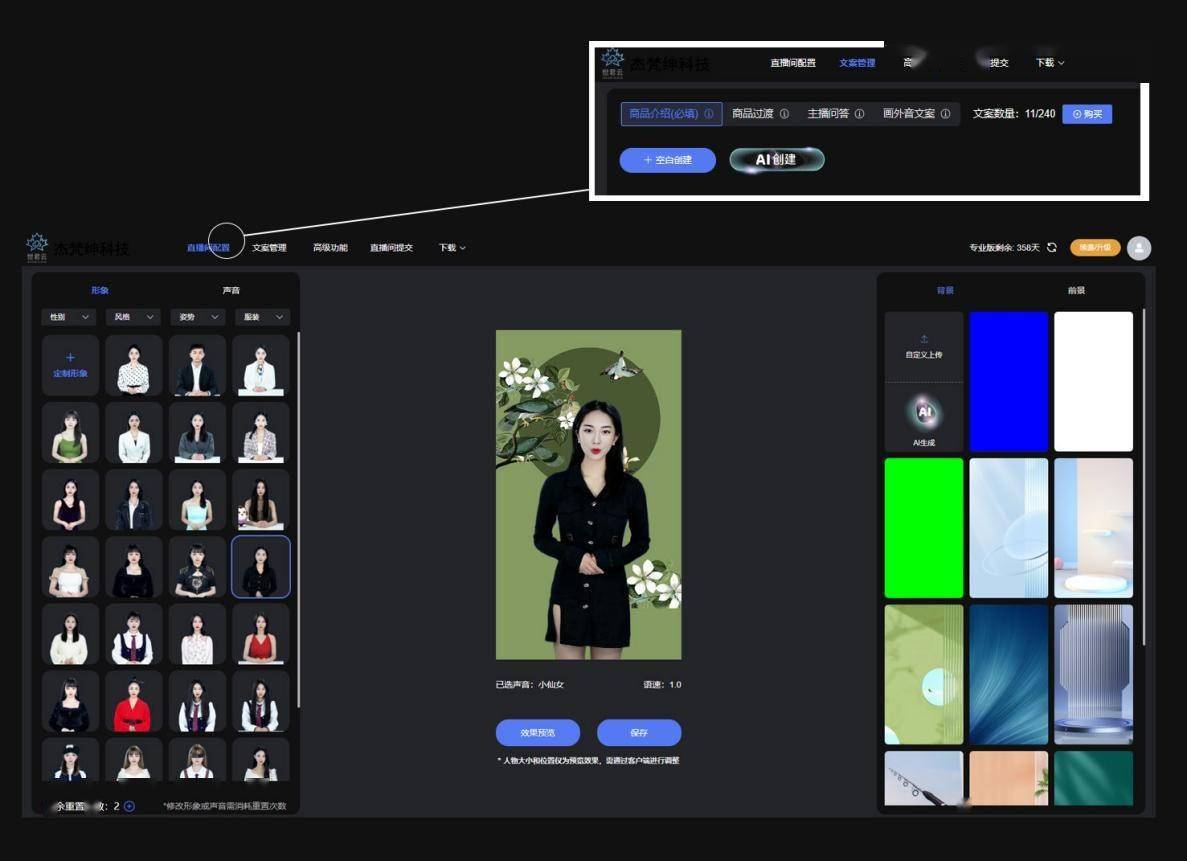This screenshot has width=1187, height=861.
Task: Click the 空白创建 button in the popup
Action: coord(667,159)
